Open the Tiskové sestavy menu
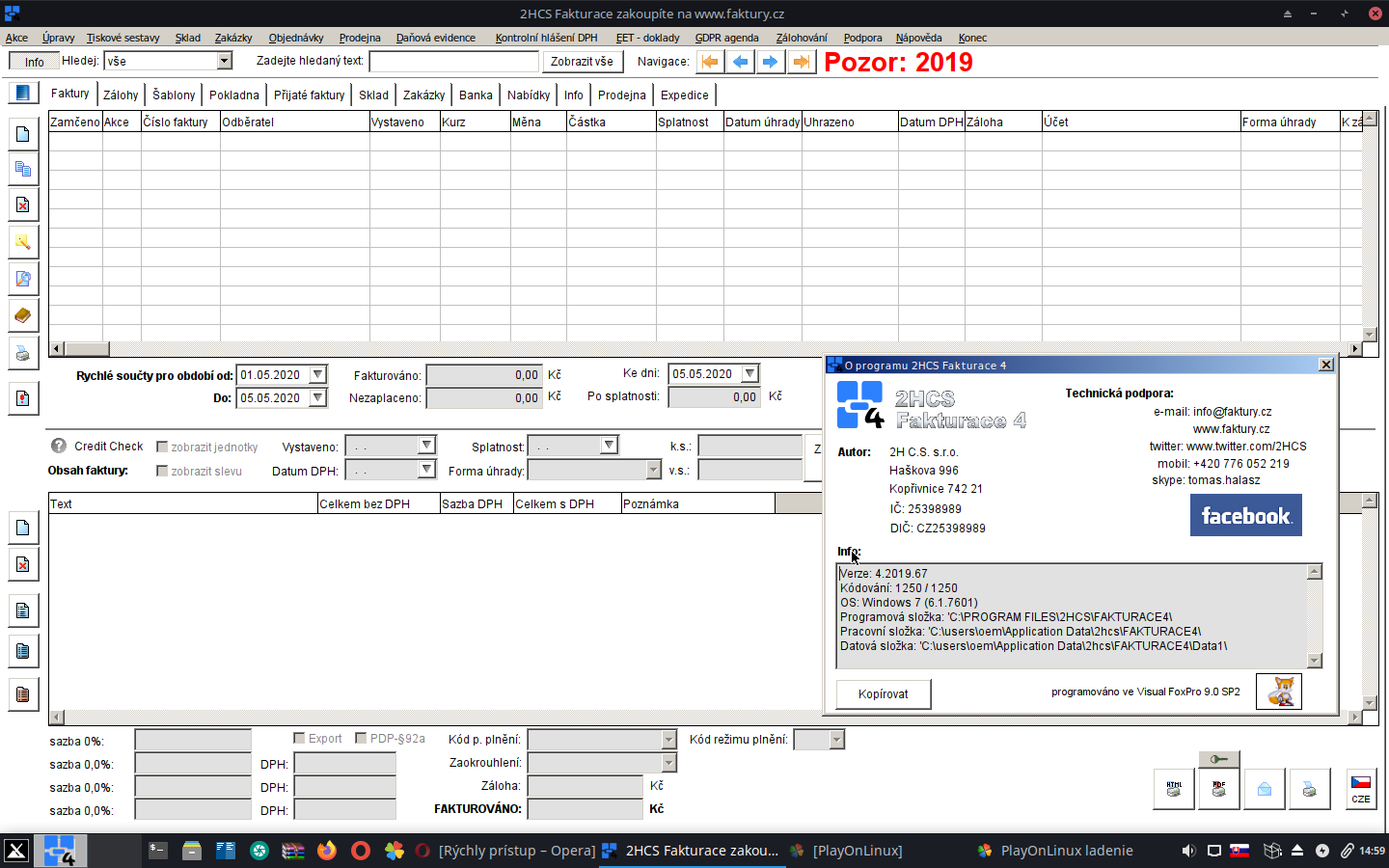The width and height of the screenshot is (1389, 868). [x=123, y=38]
